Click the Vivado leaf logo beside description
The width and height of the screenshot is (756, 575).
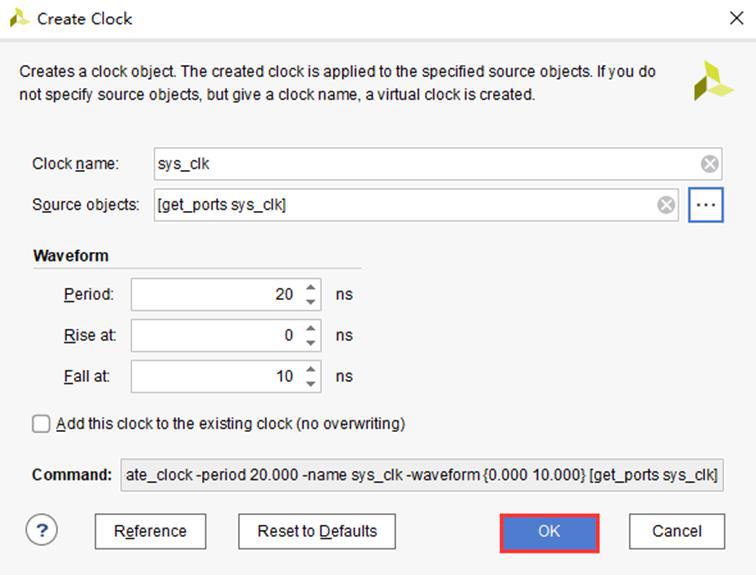coord(713,81)
